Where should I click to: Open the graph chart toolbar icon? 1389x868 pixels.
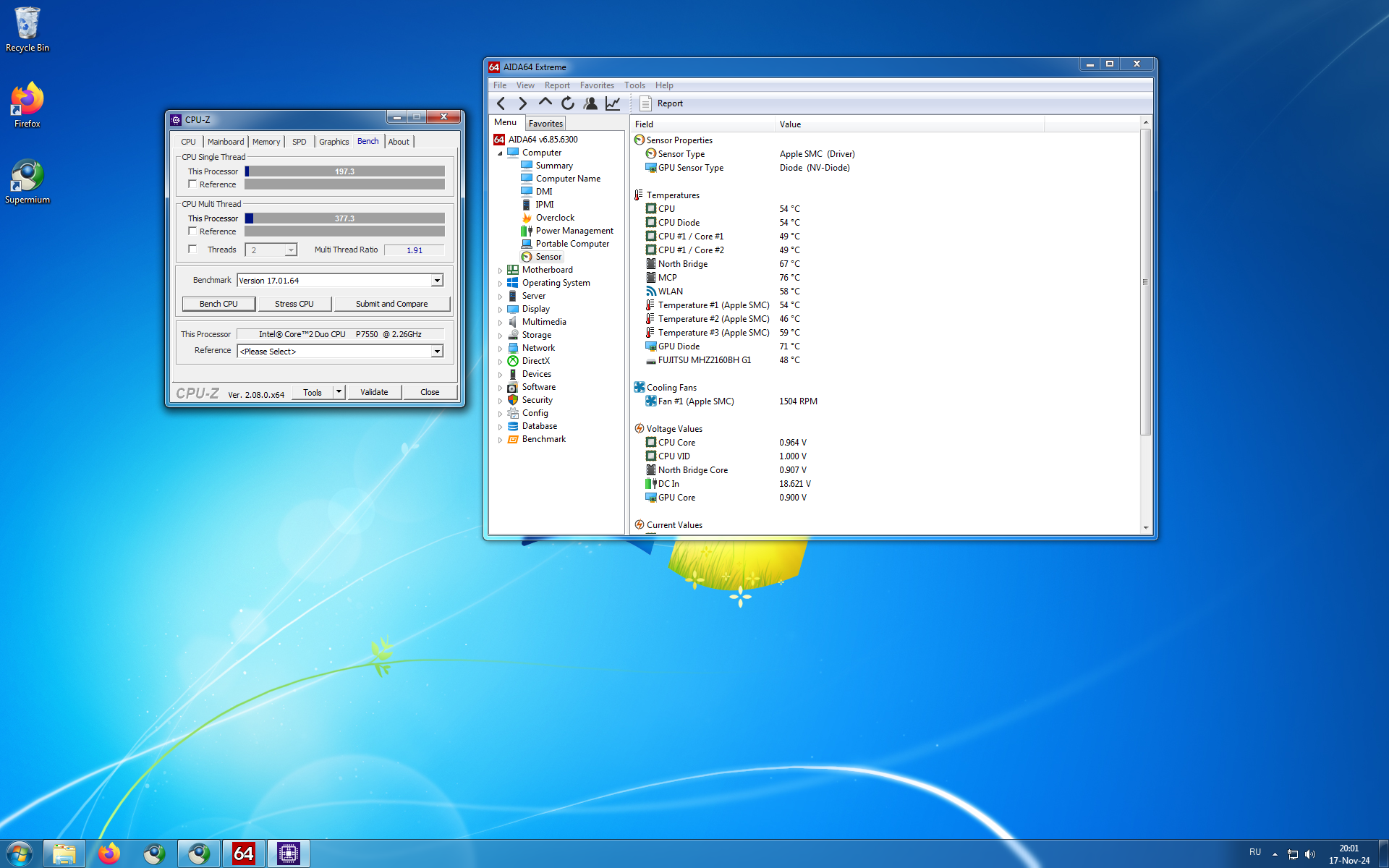tap(613, 103)
